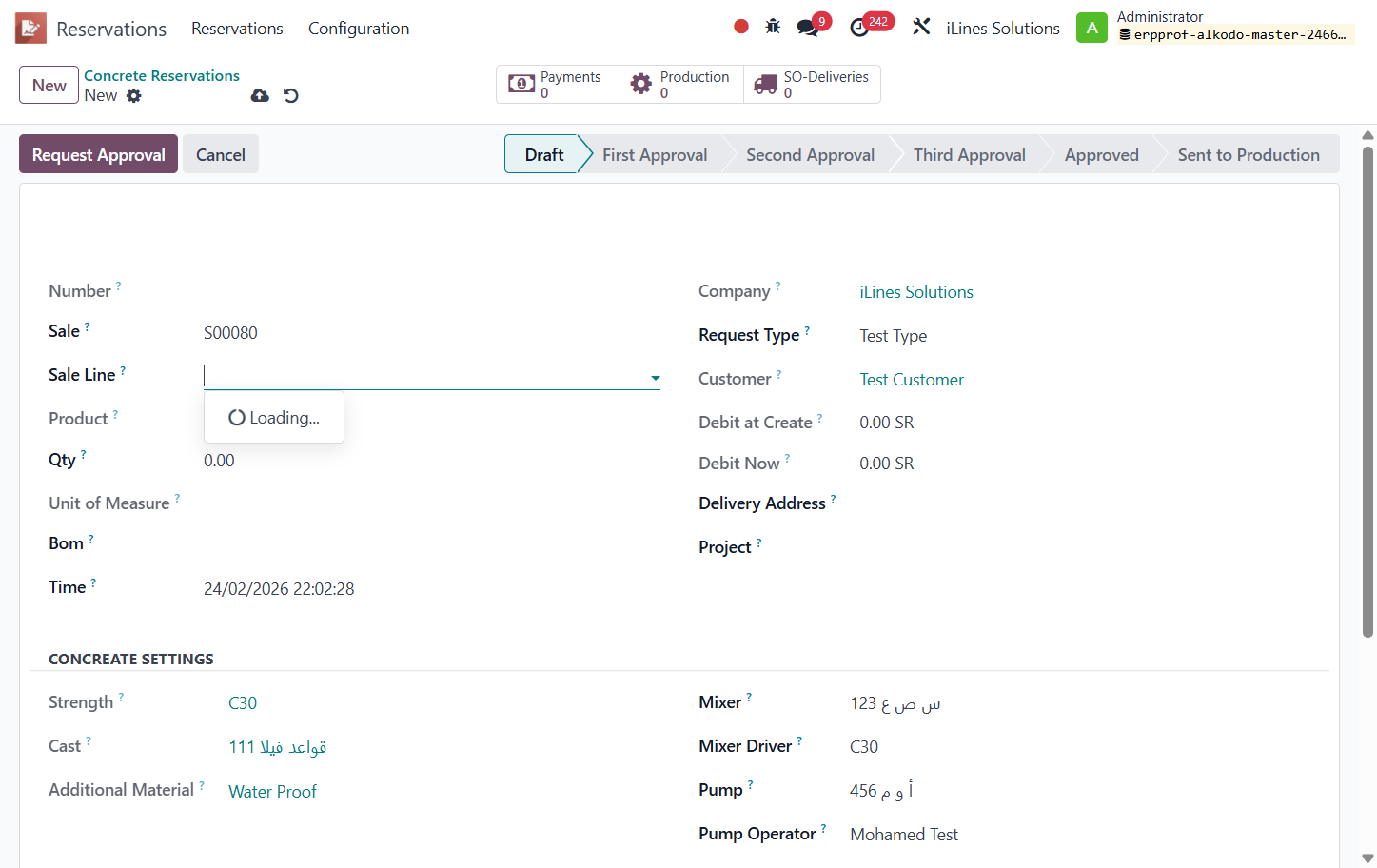Screen dimensions: 1377x868
Task: Click the New record button
Action: pos(49,85)
